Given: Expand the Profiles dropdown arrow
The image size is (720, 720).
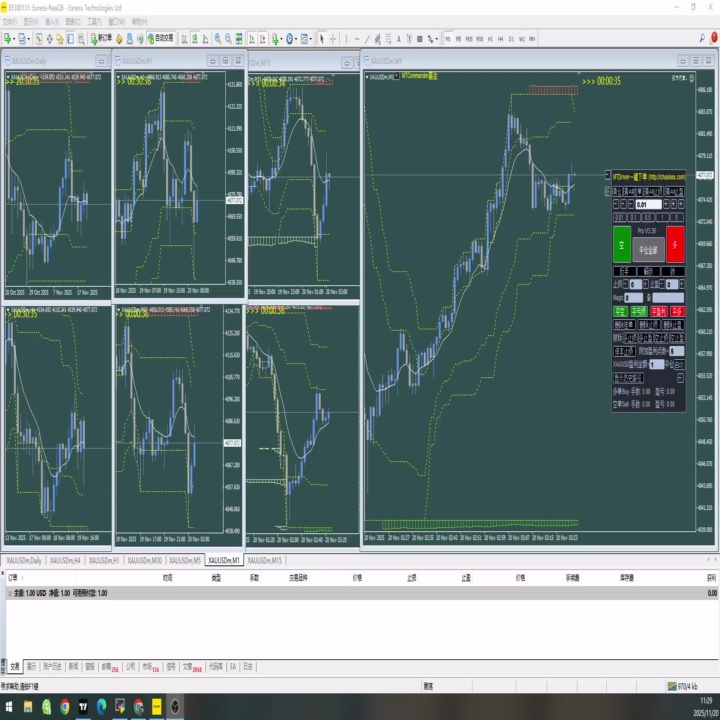Looking at the screenshot, I should (28, 39).
